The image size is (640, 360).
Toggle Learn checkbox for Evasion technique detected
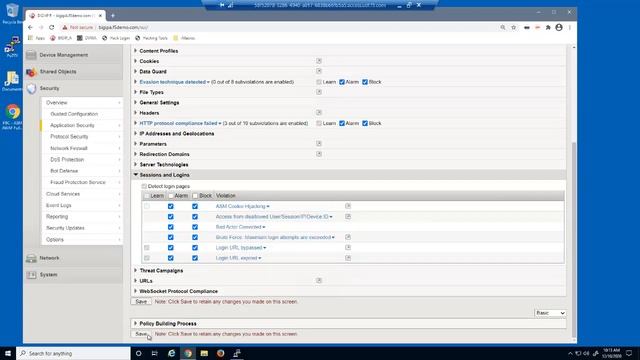point(319,82)
